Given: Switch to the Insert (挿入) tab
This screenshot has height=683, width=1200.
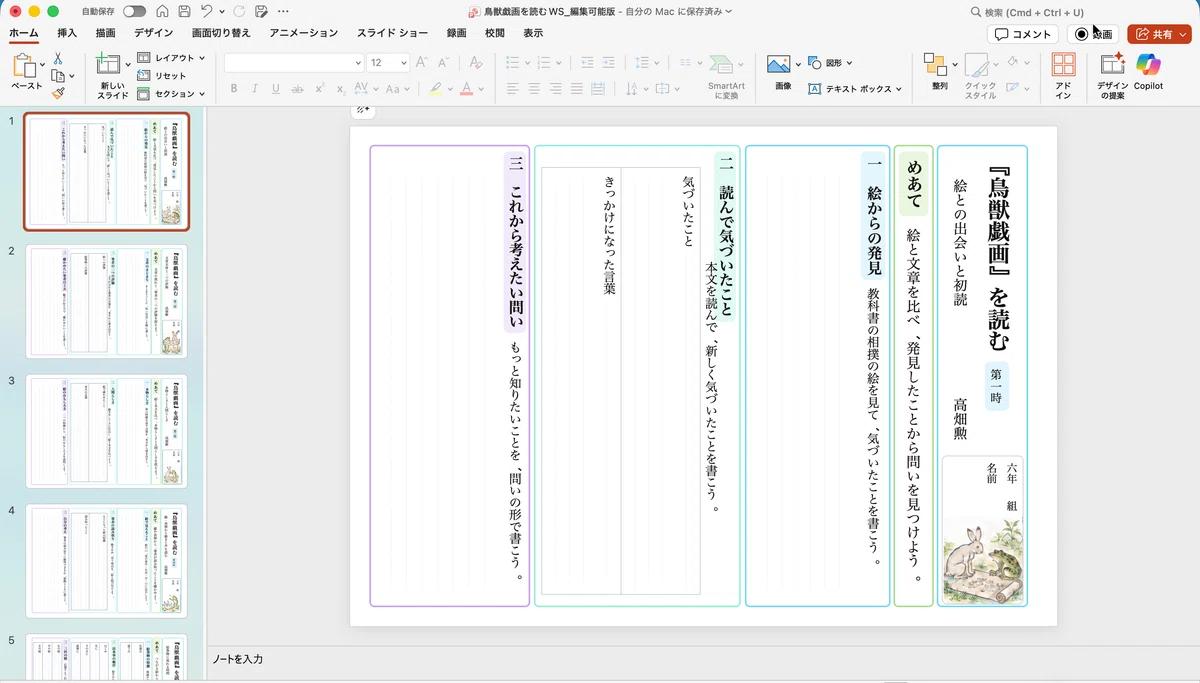Looking at the screenshot, I should click(x=67, y=33).
